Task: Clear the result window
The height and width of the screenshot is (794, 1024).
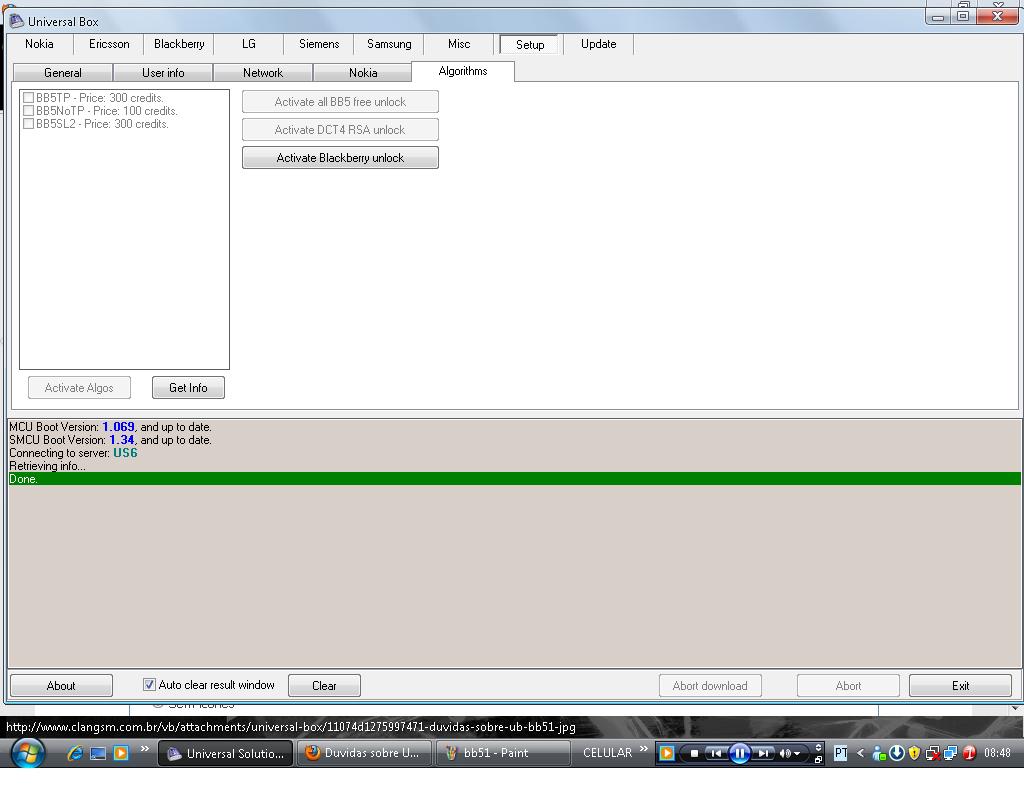Action: (x=324, y=686)
